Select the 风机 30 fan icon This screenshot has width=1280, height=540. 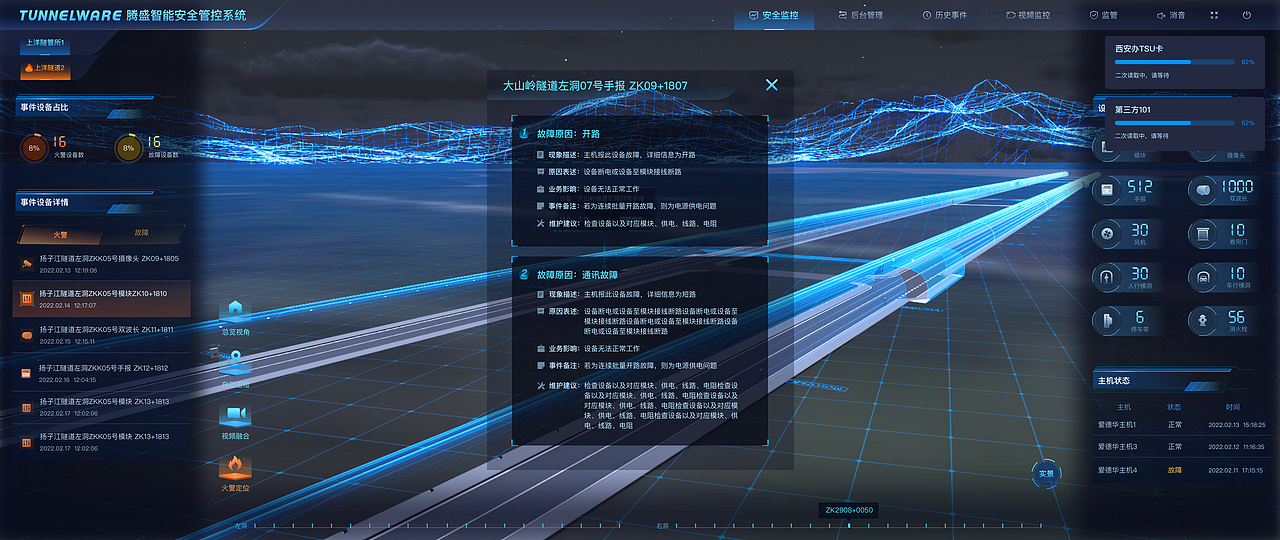click(1107, 233)
